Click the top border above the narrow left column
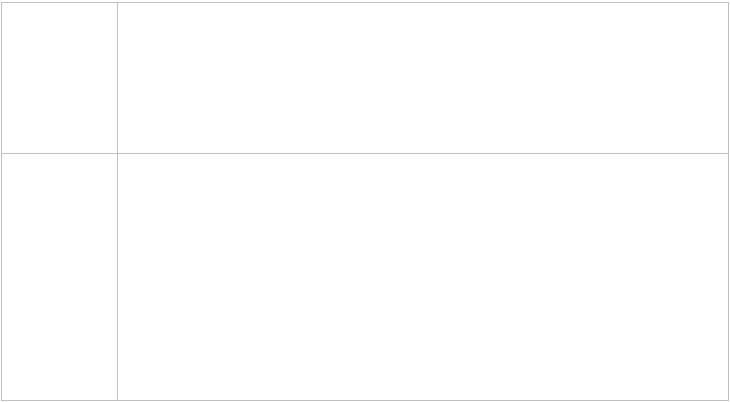Screen dimensions: 730x402 60,3
